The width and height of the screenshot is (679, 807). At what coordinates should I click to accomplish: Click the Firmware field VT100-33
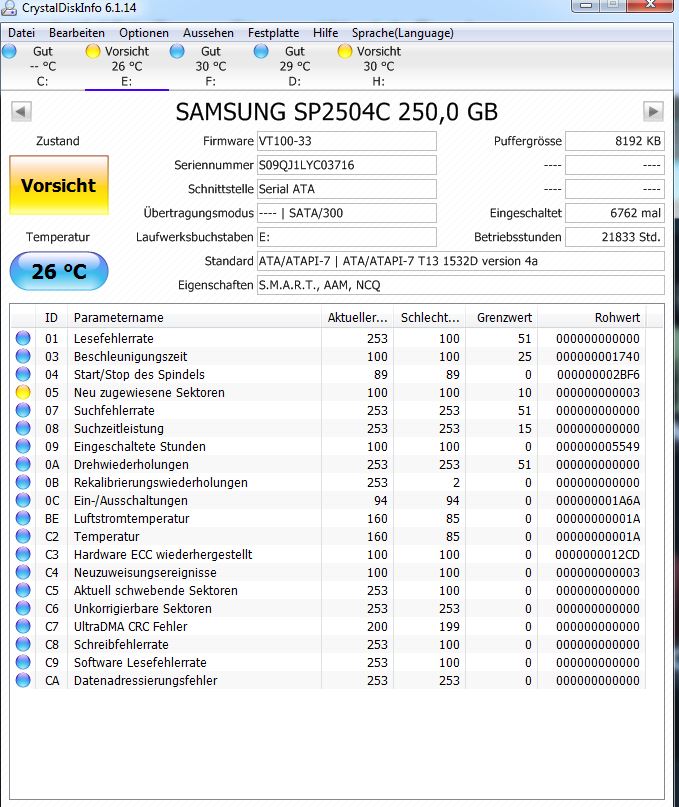tap(346, 141)
